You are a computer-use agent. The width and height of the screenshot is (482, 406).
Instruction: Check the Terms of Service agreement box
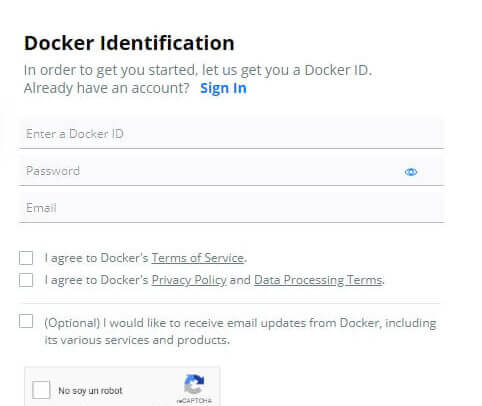[26, 258]
